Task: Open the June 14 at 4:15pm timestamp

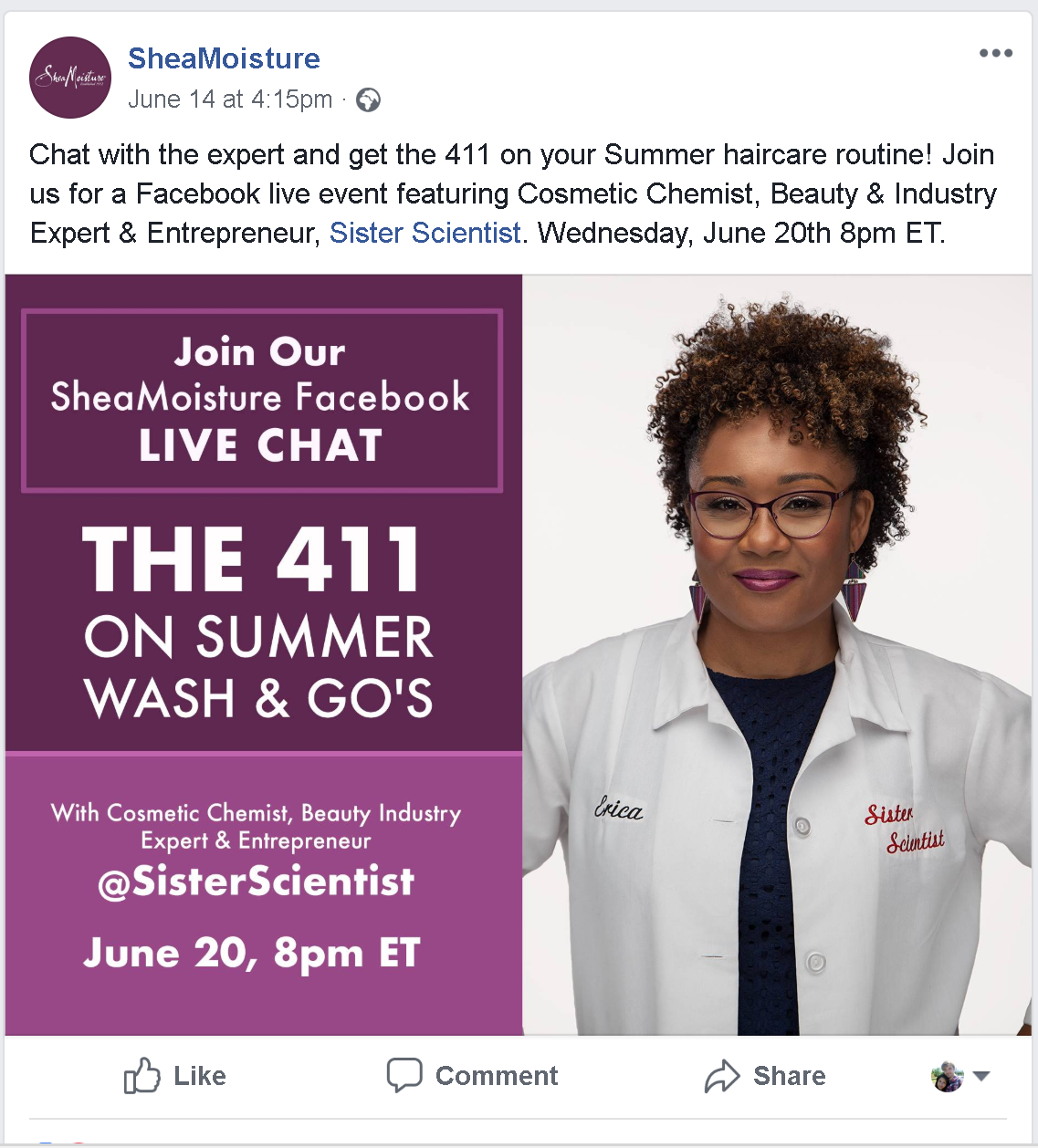Action: coord(230,99)
